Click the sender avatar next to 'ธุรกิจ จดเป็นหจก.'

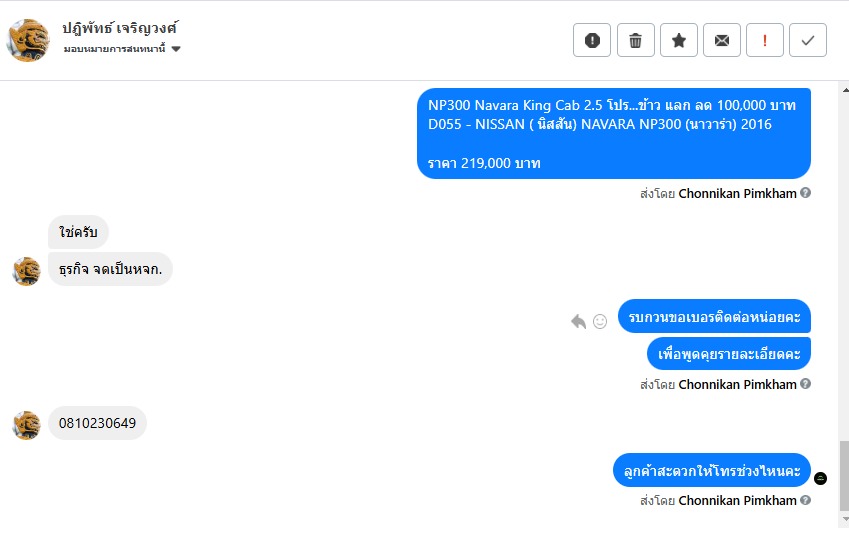tap(27, 270)
